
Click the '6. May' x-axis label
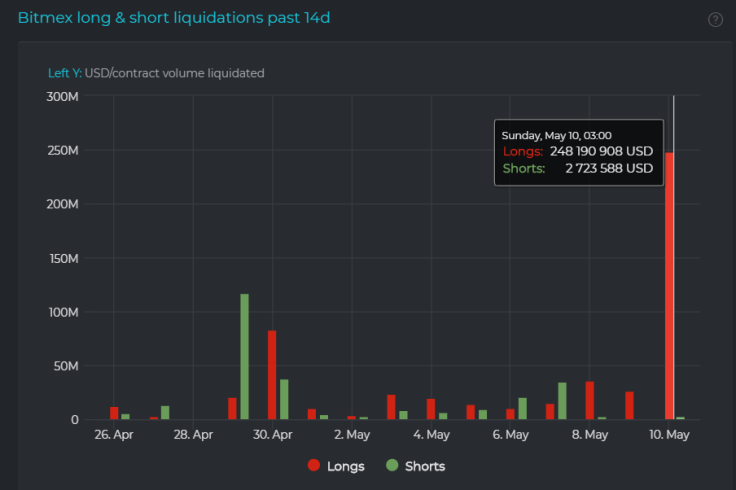coord(510,435)
